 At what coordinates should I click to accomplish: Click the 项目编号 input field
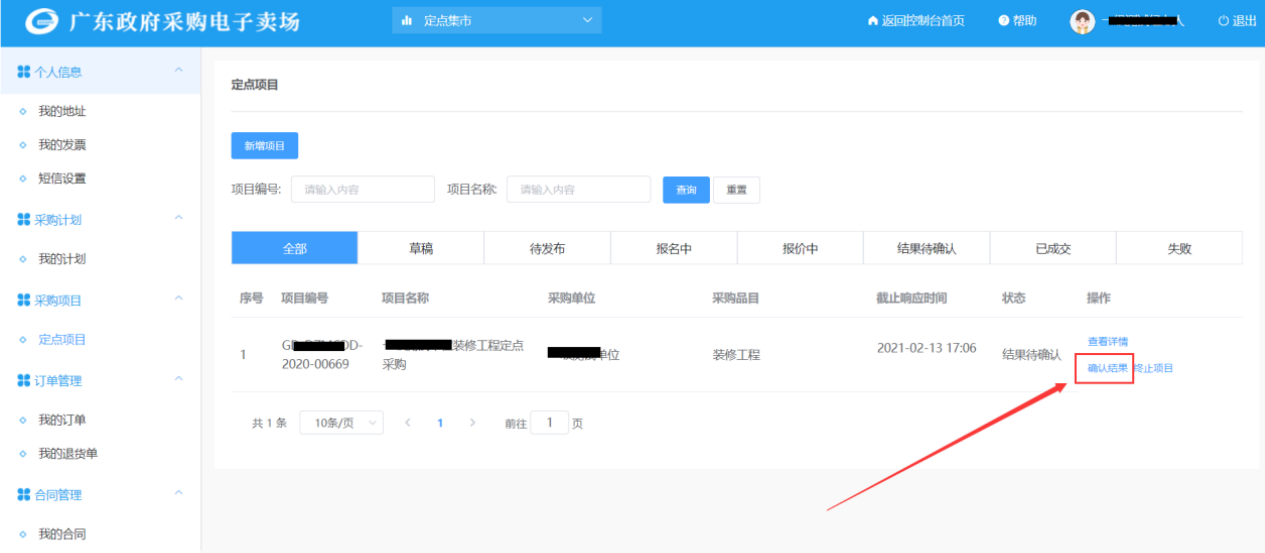tap(362, 190)
